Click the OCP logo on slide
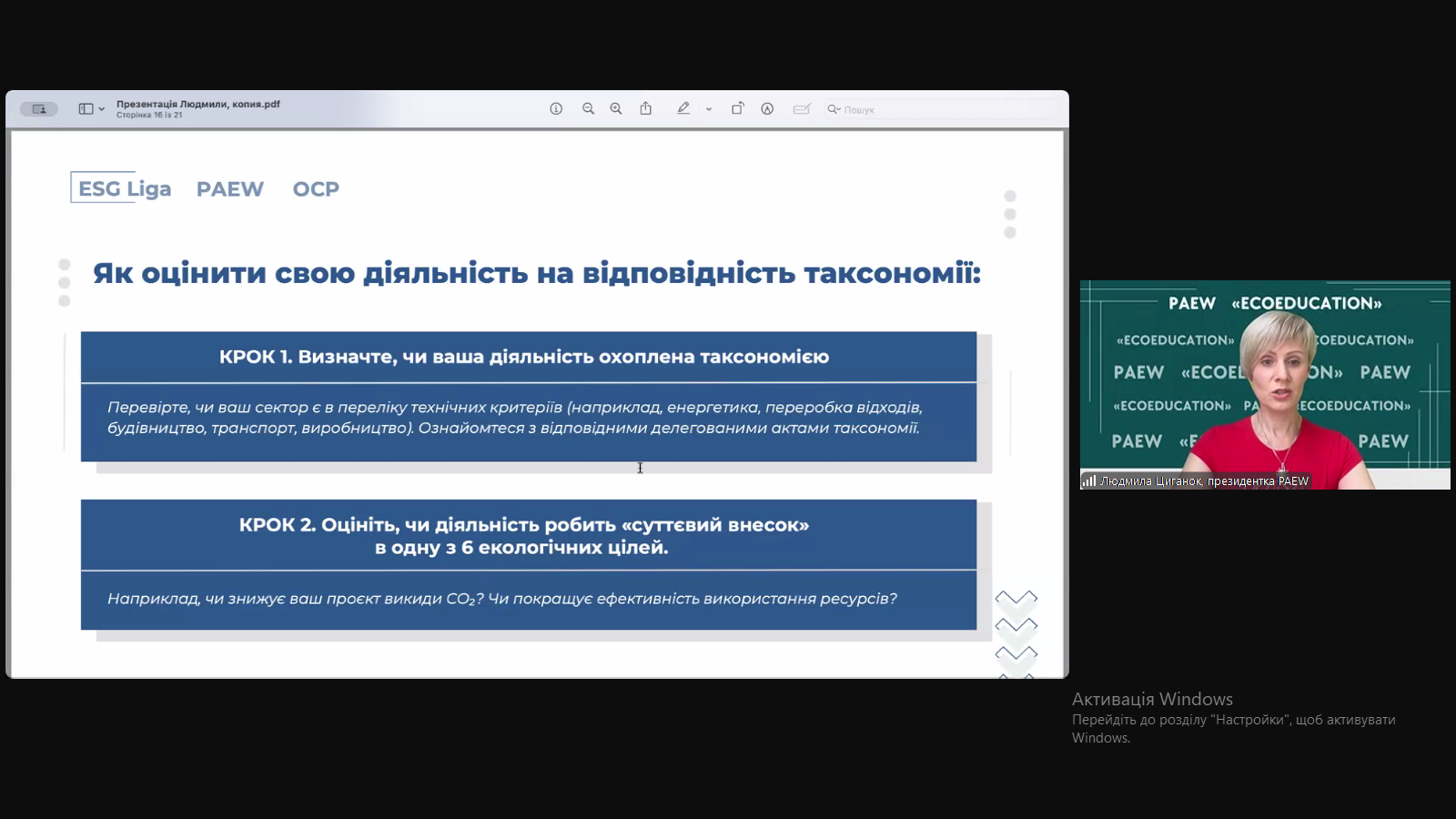 [316, 189]
